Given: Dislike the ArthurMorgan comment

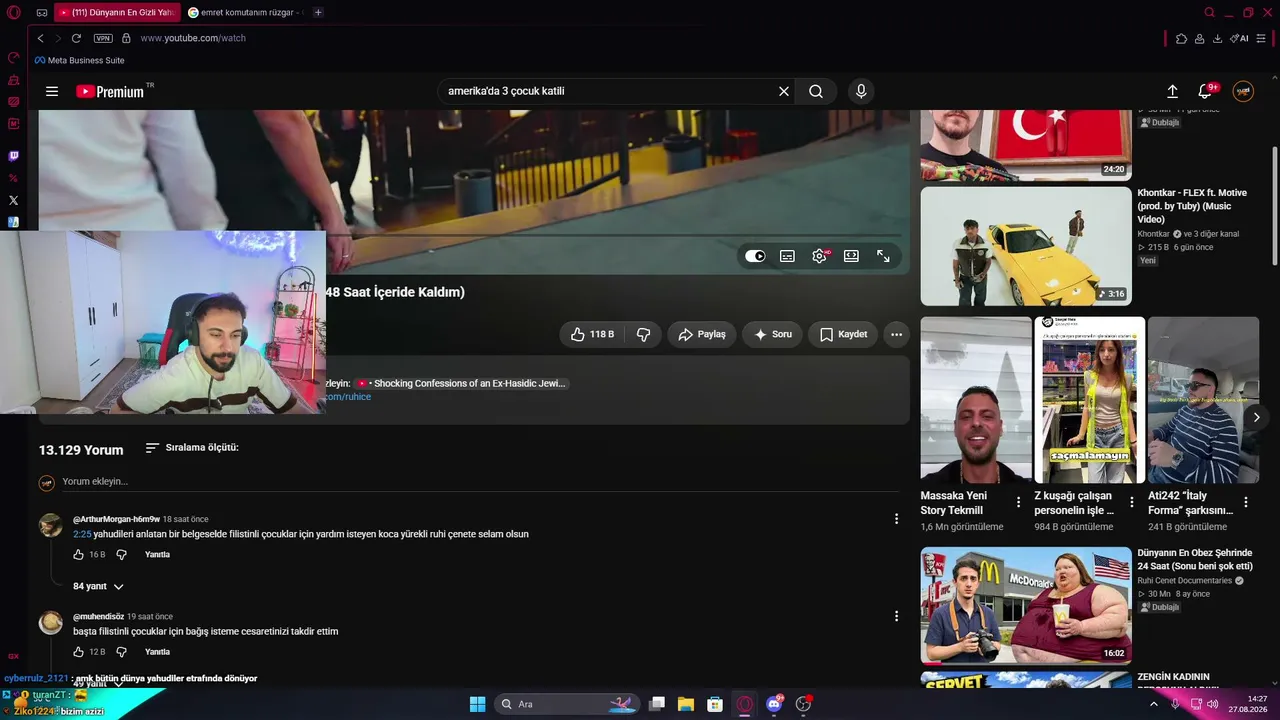Looking at the screenshot, I should pyautogui.click(x=121, y=555).
